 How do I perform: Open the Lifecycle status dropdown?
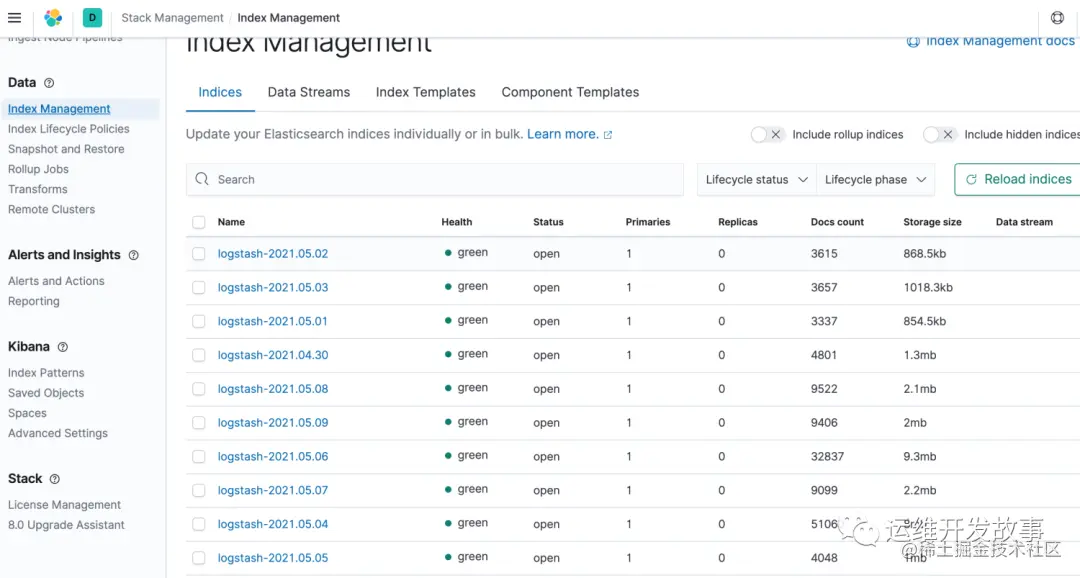(756, 180)
